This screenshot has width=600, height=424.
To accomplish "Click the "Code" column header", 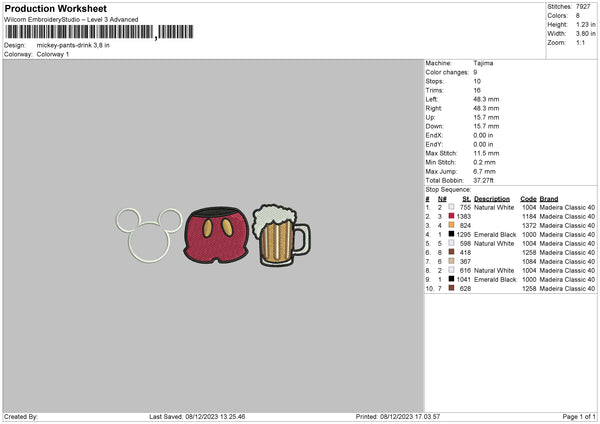I will point(528,199).
